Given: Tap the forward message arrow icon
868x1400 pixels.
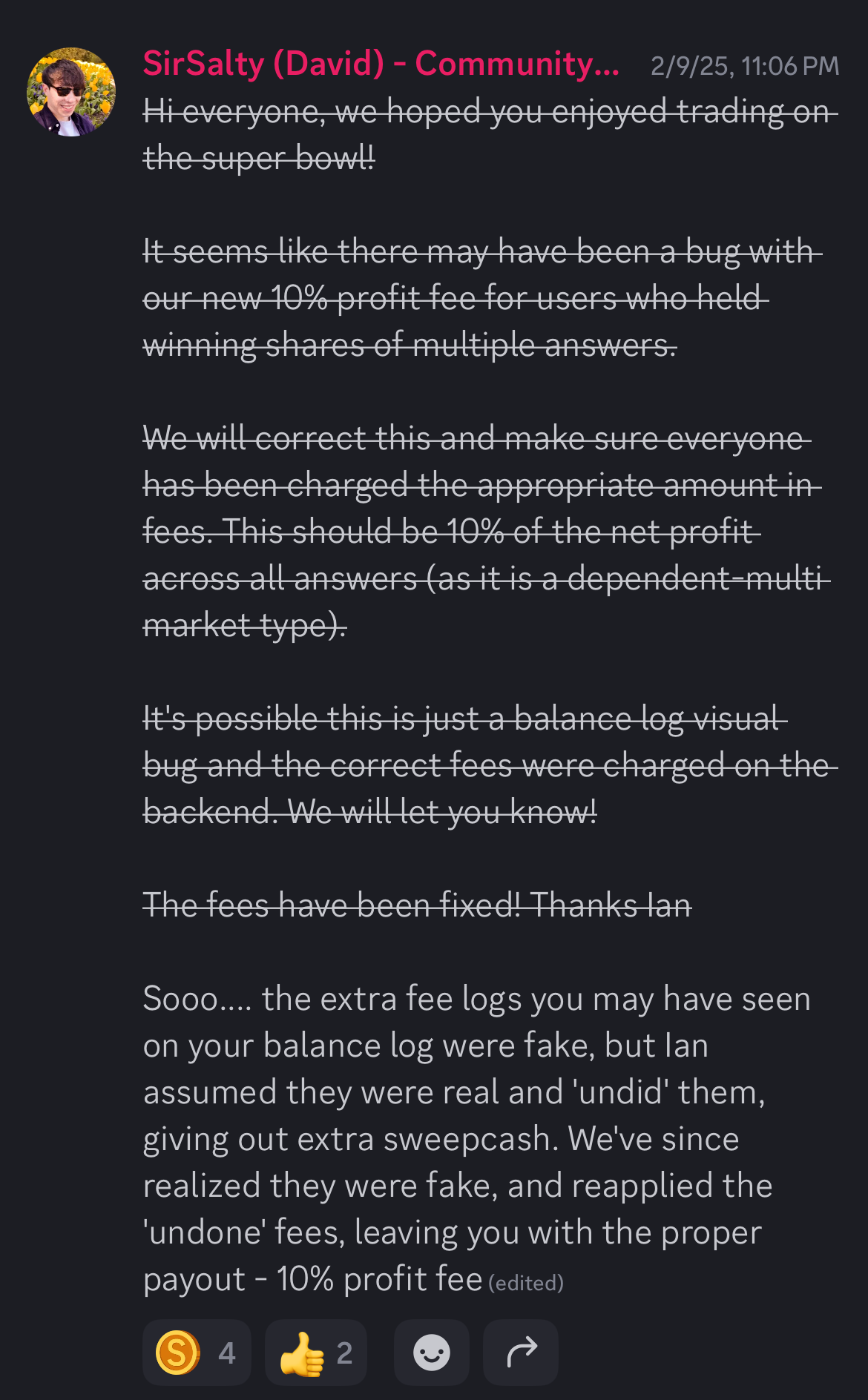Looking at the screenshot, I should click(521, 1353).
